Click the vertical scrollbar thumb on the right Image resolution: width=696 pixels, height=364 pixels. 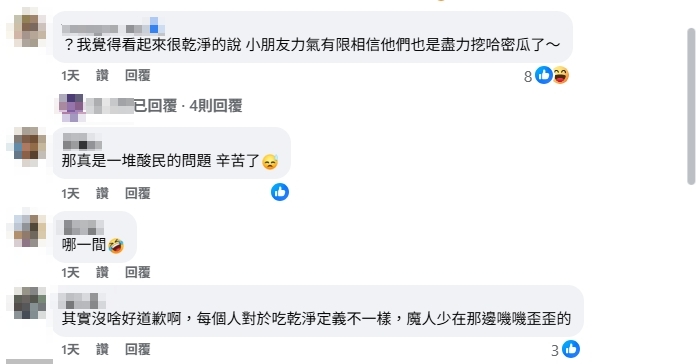[691, 106]
